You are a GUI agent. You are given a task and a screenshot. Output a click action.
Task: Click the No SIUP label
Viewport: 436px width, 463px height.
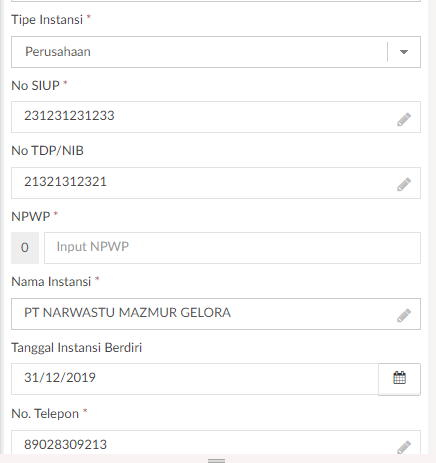[x=35, y=86]
